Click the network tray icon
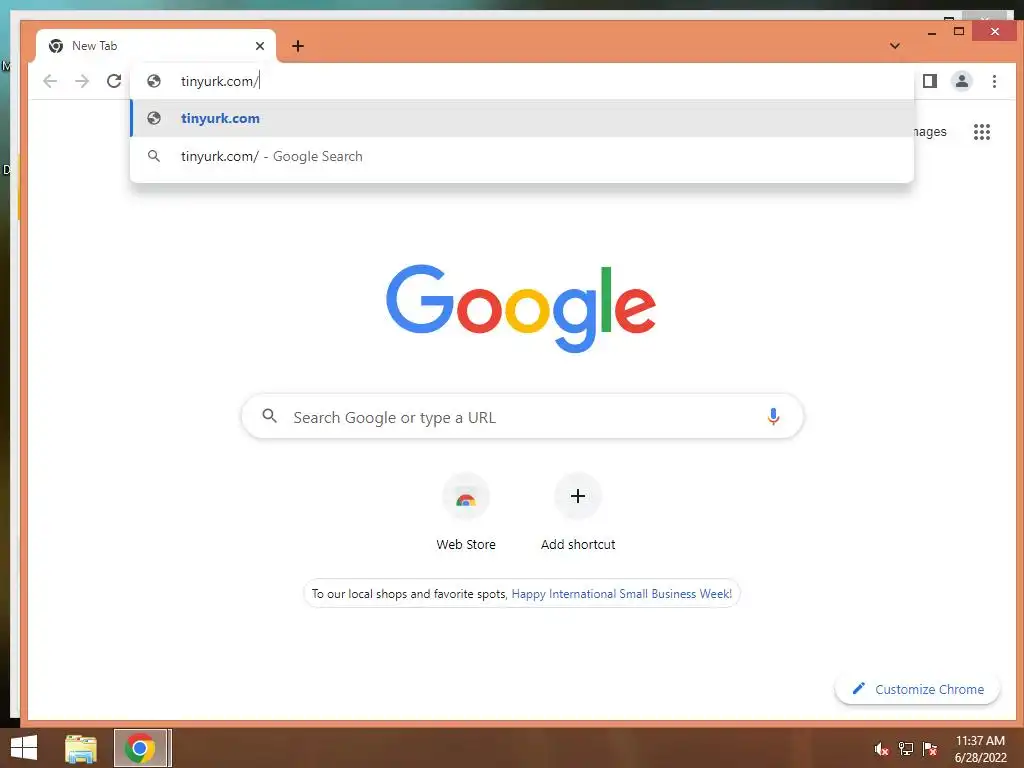Viewport: 1024px width, 768px height. (x=906, y=748)
